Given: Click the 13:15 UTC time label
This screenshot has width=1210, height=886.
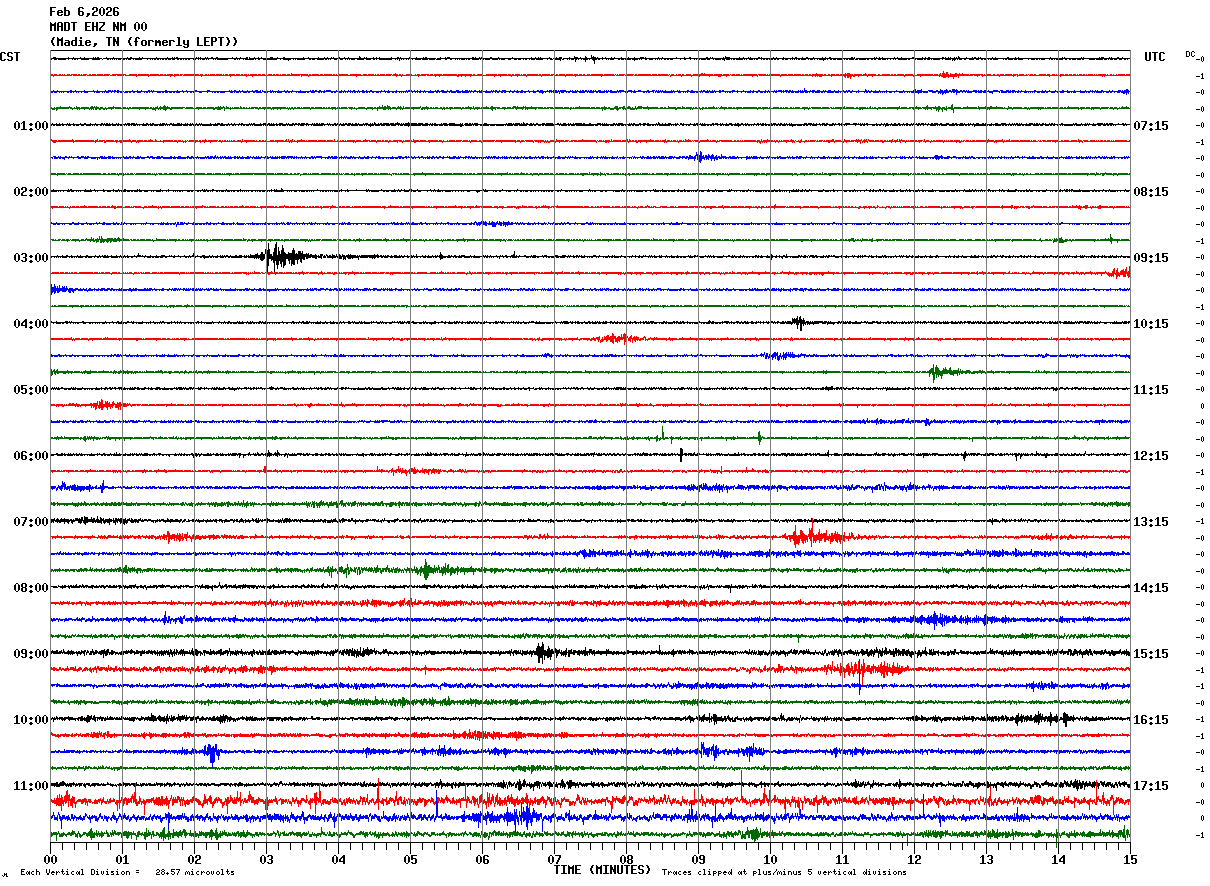Looking at the screenshot, I should point(1151,522).
